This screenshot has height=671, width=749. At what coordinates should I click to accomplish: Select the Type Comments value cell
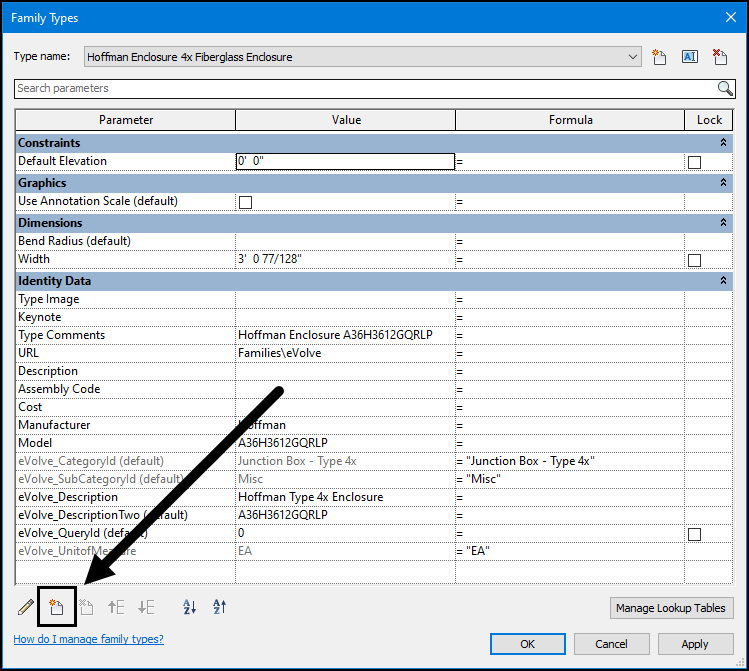point(345,335)
